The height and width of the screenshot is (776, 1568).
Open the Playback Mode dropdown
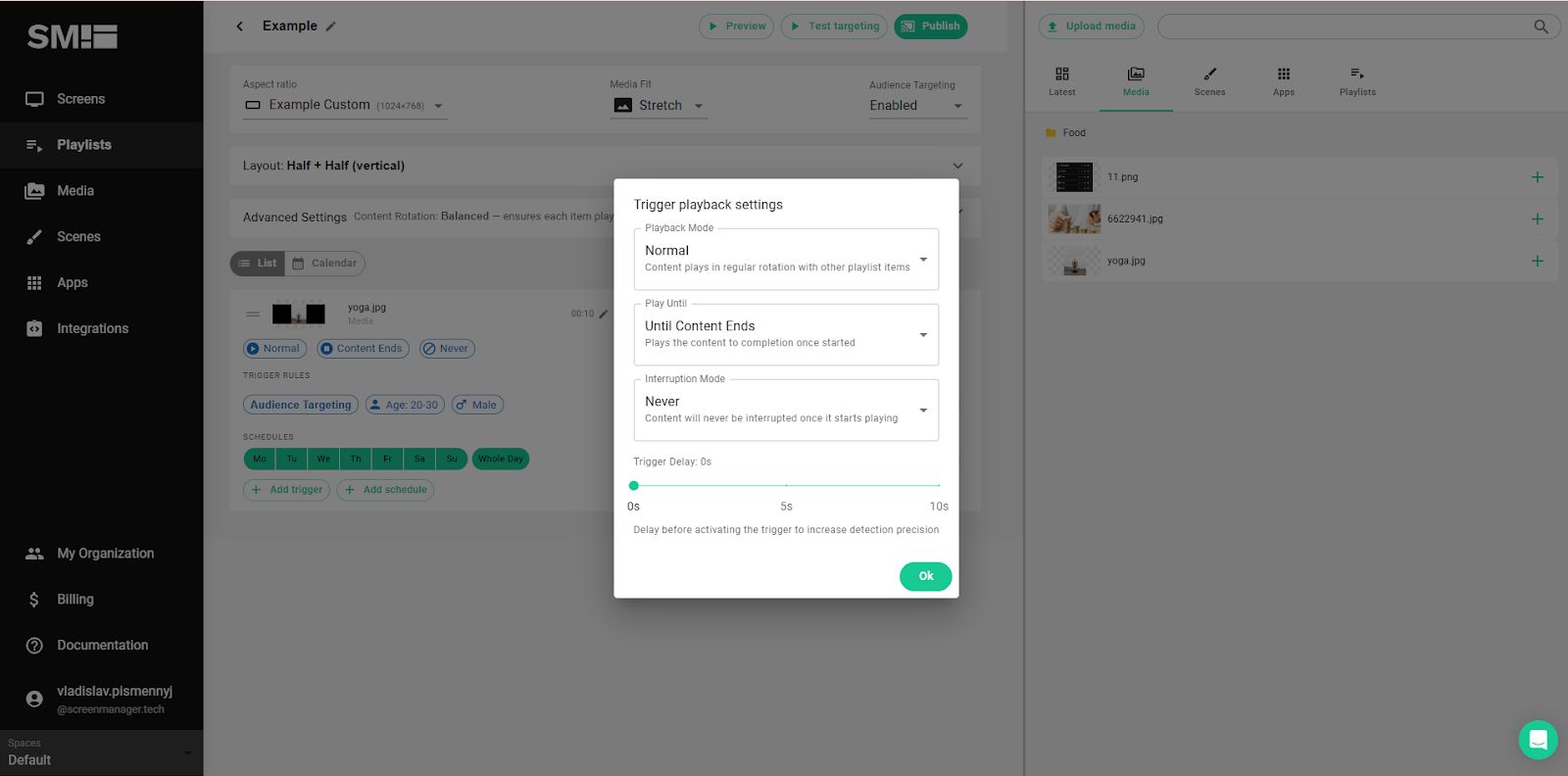tap(786, 260)
